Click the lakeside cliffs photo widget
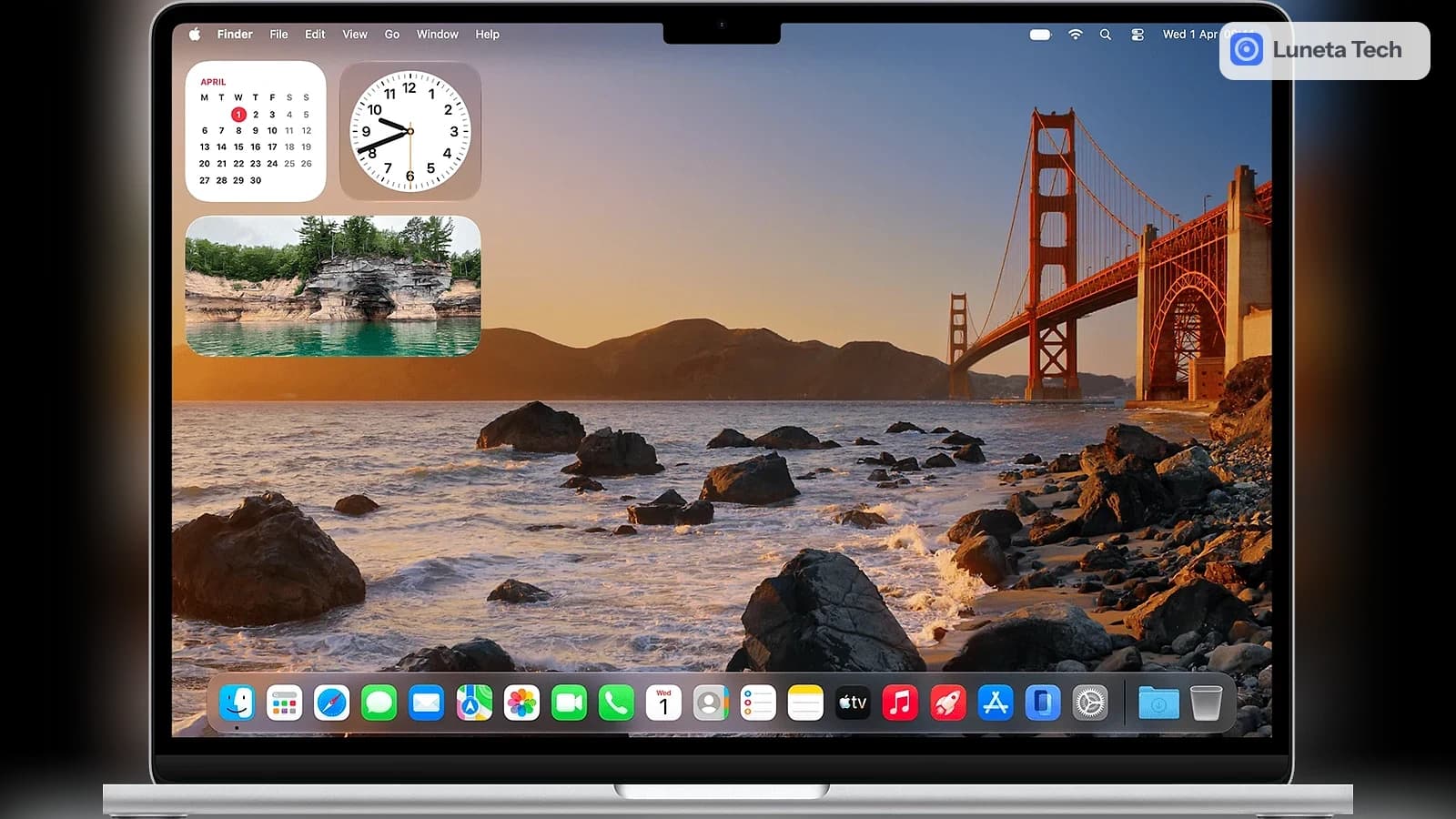Viewport: 1456px width, 819px height. [333, 286]
